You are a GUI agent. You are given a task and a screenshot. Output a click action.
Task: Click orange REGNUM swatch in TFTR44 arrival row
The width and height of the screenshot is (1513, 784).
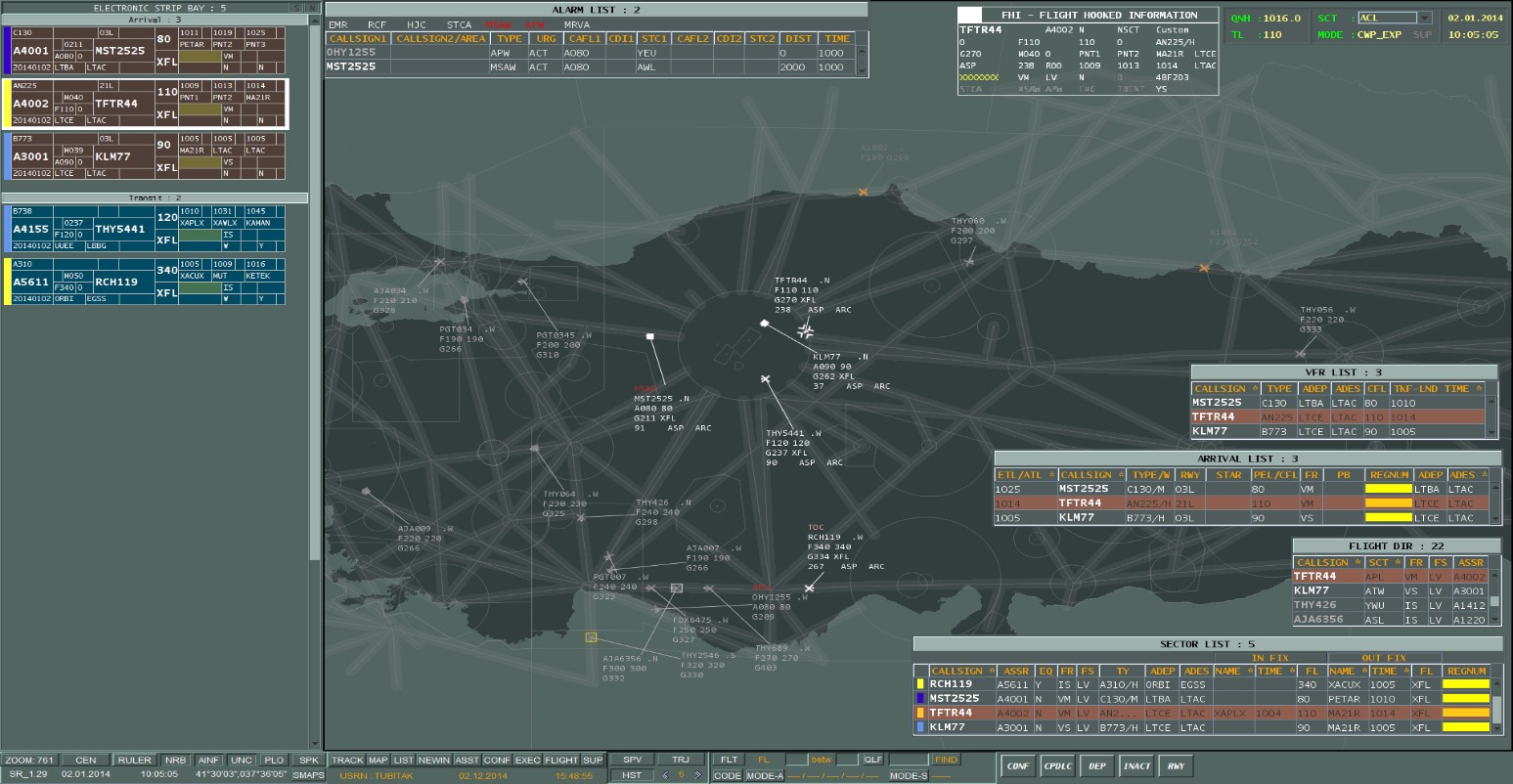click(1389, 503)
